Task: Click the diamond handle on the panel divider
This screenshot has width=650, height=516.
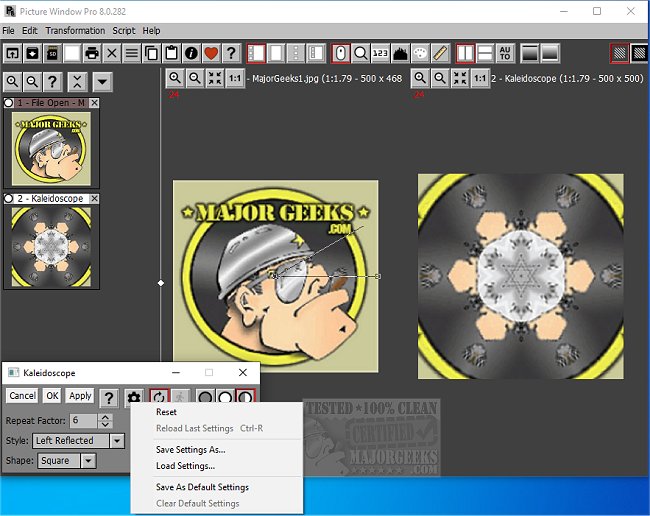Action: 161,283
